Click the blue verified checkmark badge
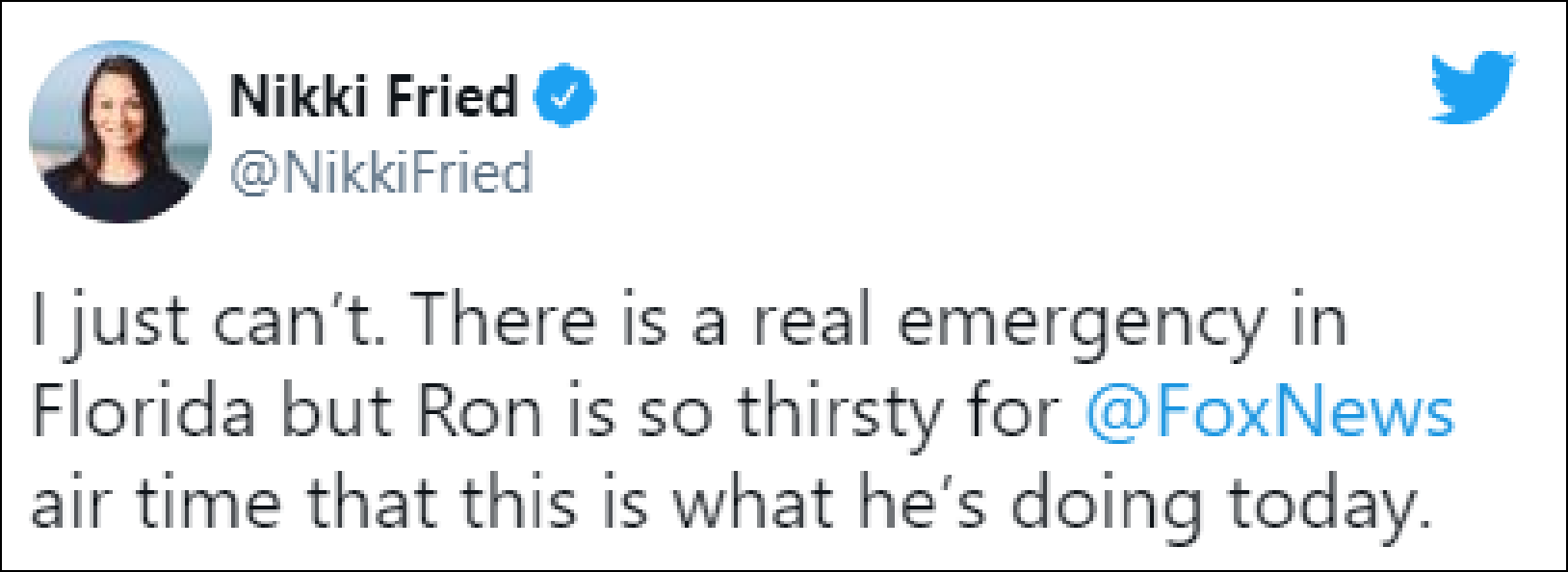Screen dimensions: 1568x572 coord(564,95)
